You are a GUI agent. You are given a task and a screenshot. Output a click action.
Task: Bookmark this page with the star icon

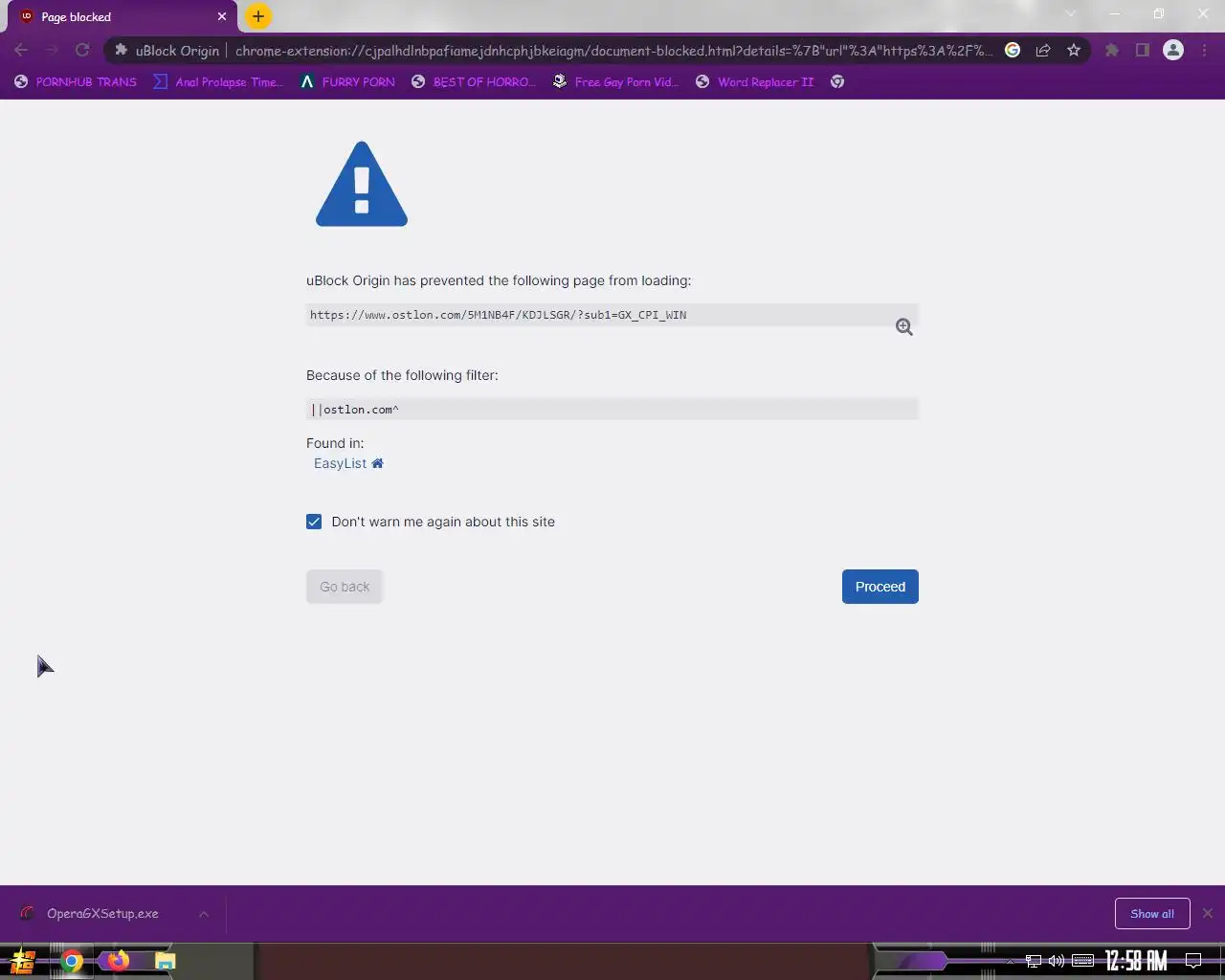[x=1074, y=50]
